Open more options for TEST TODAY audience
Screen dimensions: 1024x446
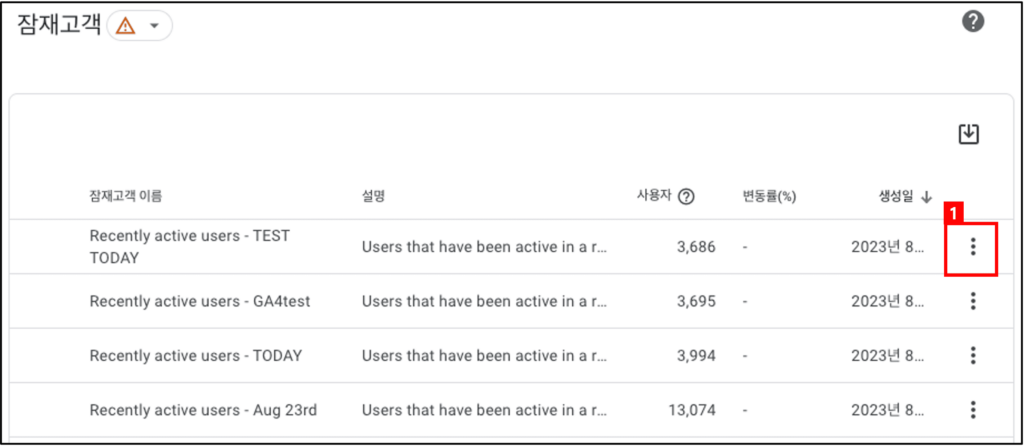(973, 247)
